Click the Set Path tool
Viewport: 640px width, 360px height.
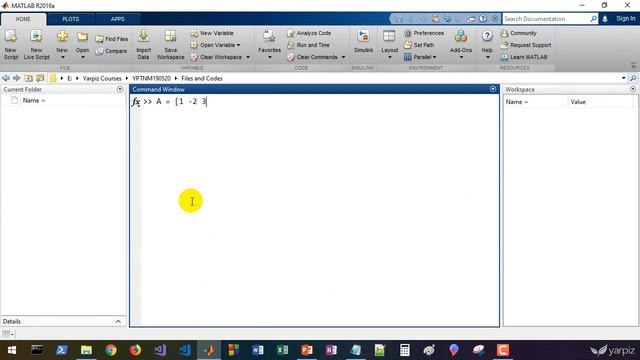(419, 45)
